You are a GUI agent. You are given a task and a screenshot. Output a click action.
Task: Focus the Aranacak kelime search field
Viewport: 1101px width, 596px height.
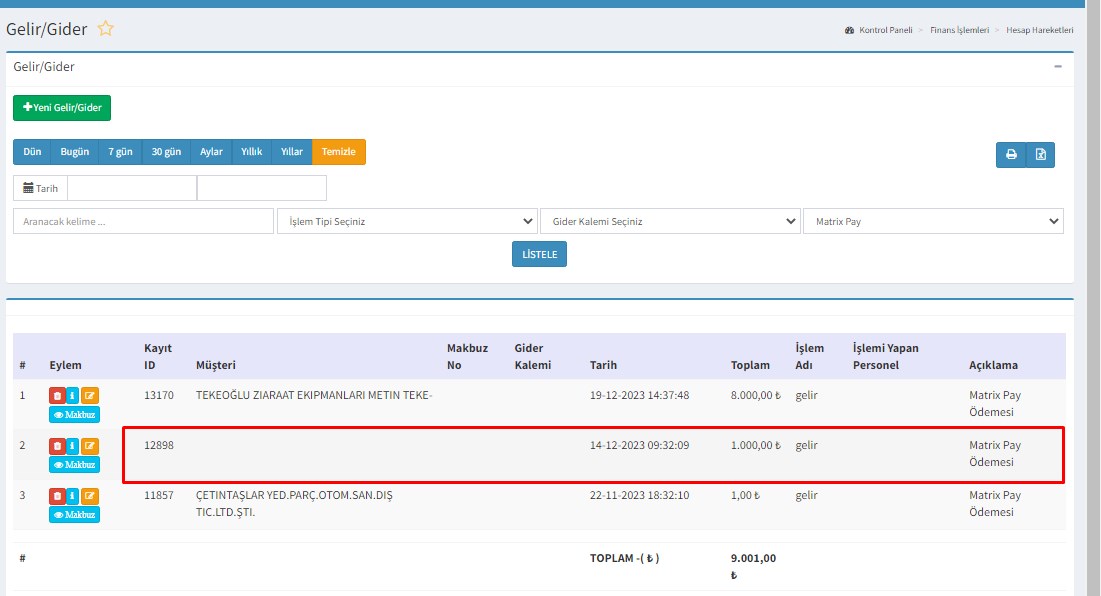(143, 221)
